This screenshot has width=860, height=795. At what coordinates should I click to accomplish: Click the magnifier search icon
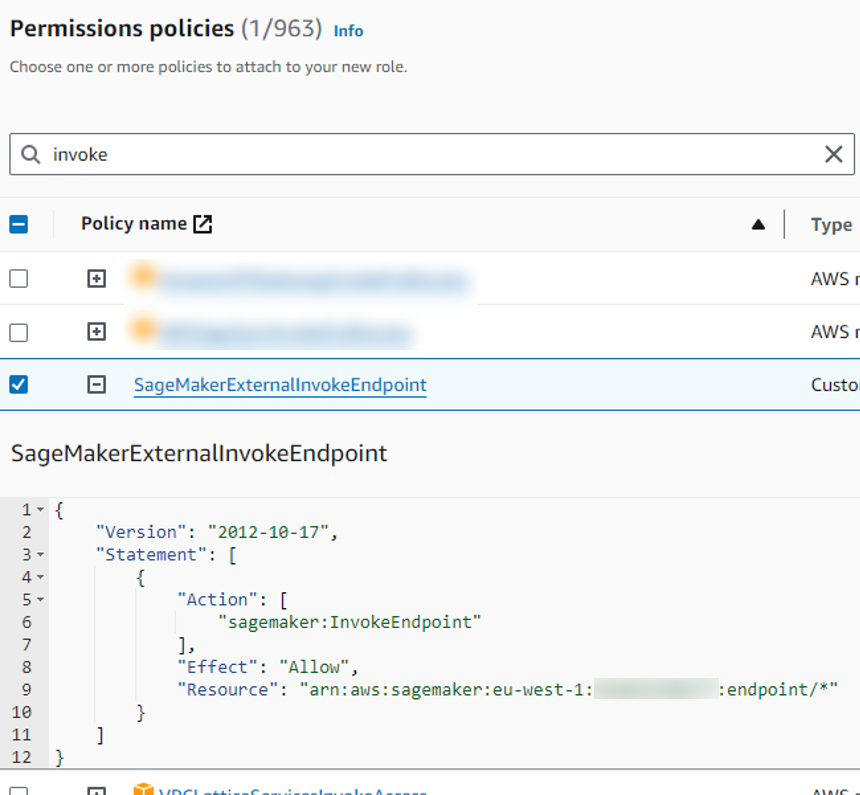[x=31, y=155]
